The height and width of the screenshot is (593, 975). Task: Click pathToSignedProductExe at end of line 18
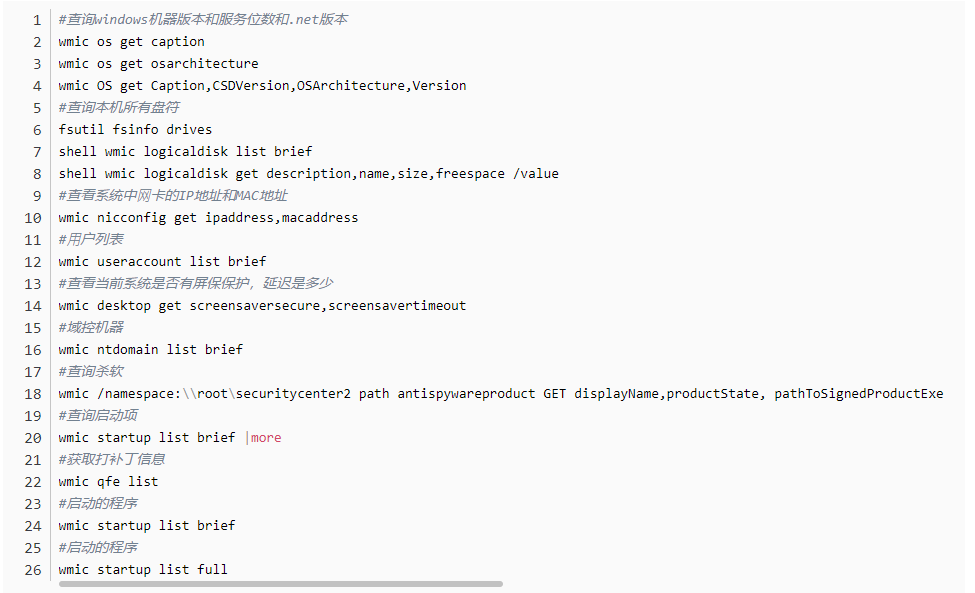pyautogui.click(x=858, y=393)
